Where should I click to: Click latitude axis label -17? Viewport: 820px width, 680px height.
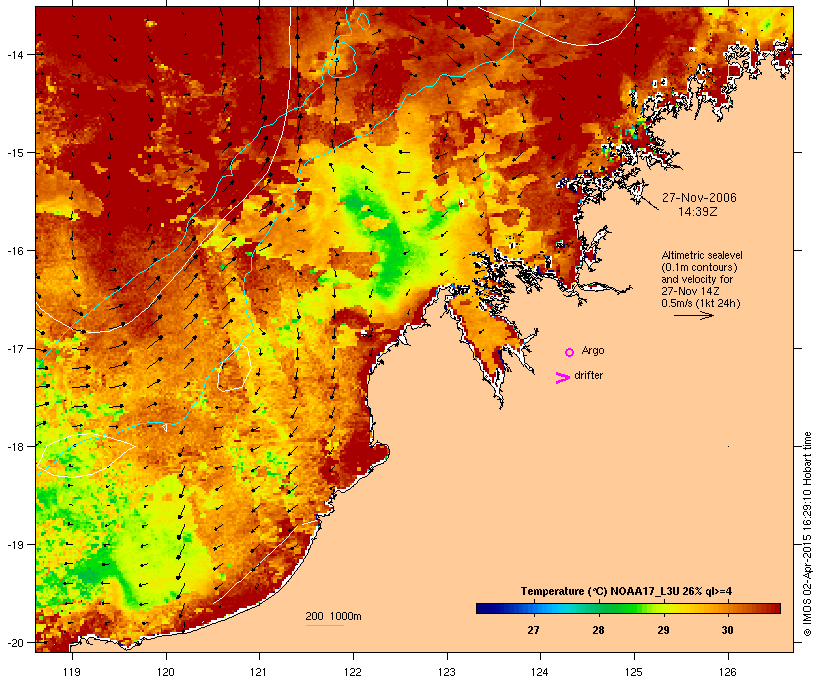(x=15, y=348)
